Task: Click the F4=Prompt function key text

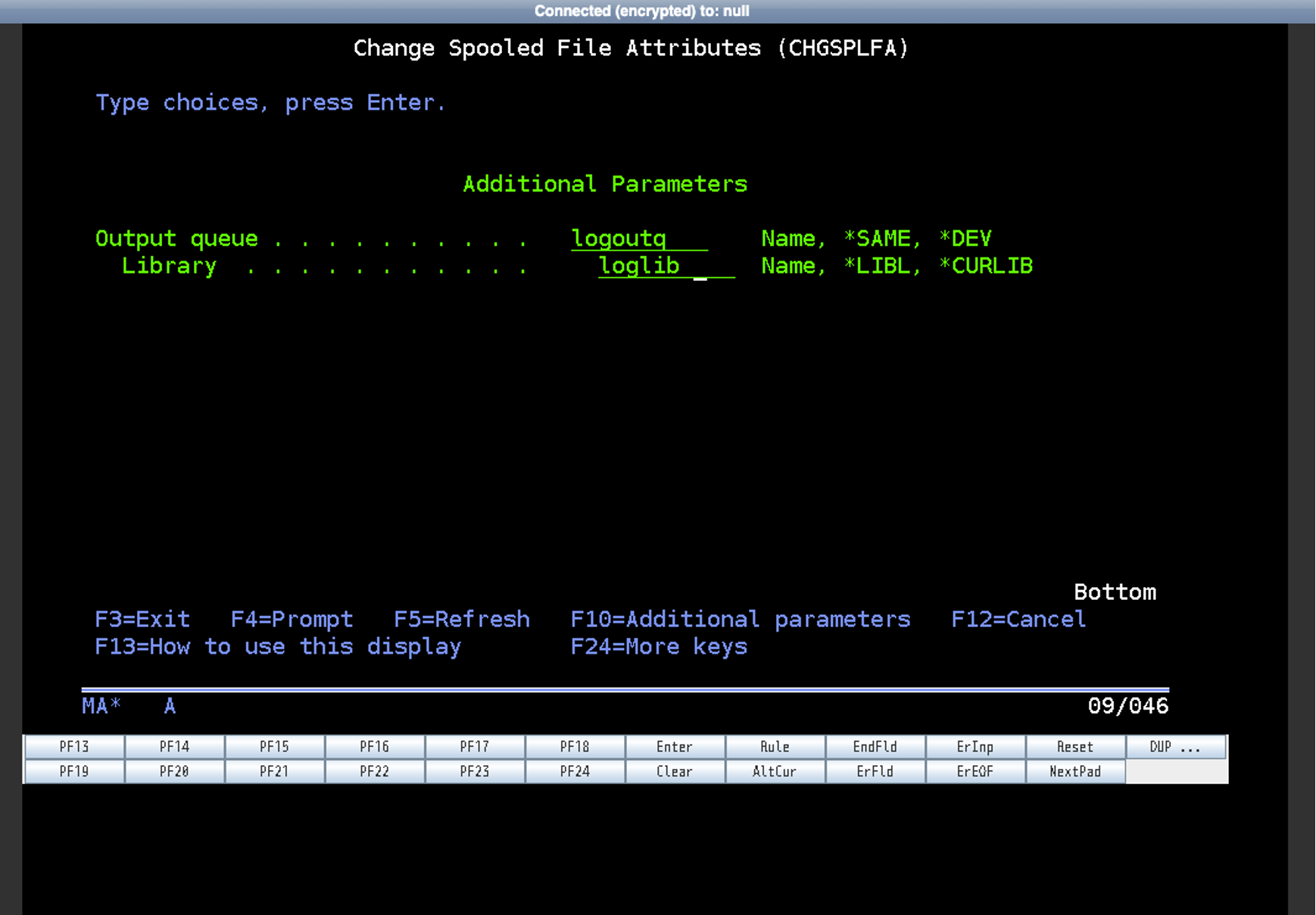Action: point(292,620)
